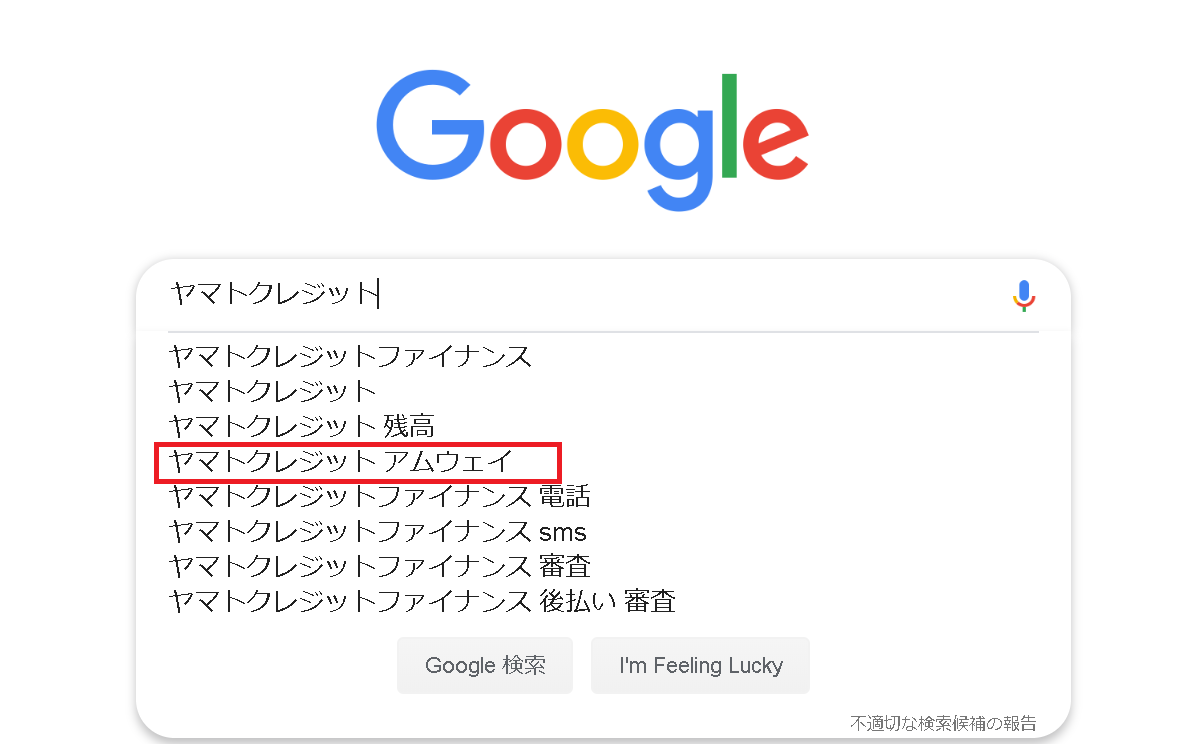1200x744 pixels.
Task: Report inappropriate search predictions
Action: pos(943,722)
